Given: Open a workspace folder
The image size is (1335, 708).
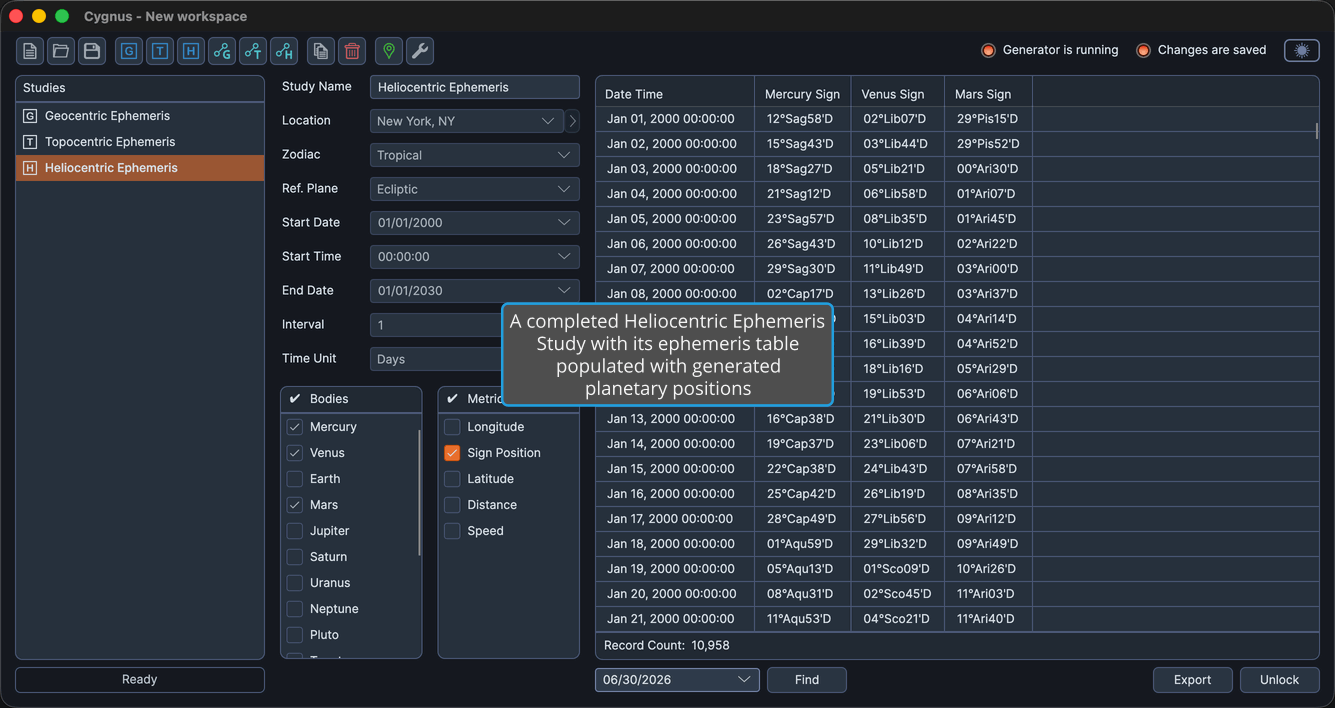Looking at the screenshot, I should 61,51.
